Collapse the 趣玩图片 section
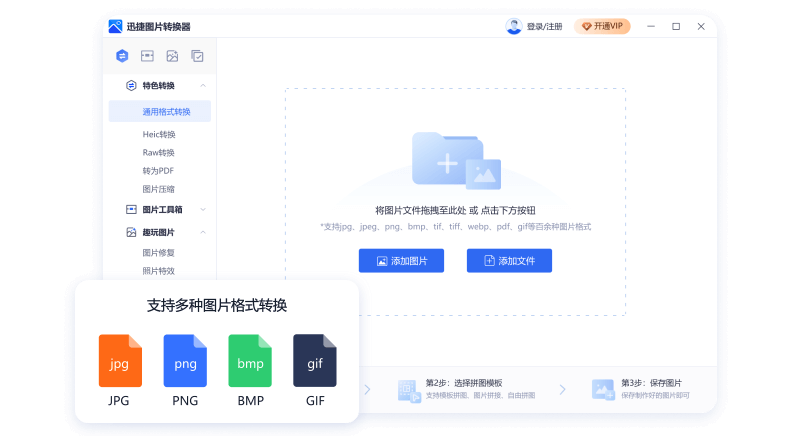 pyautogui.click(x=203, y=232)
